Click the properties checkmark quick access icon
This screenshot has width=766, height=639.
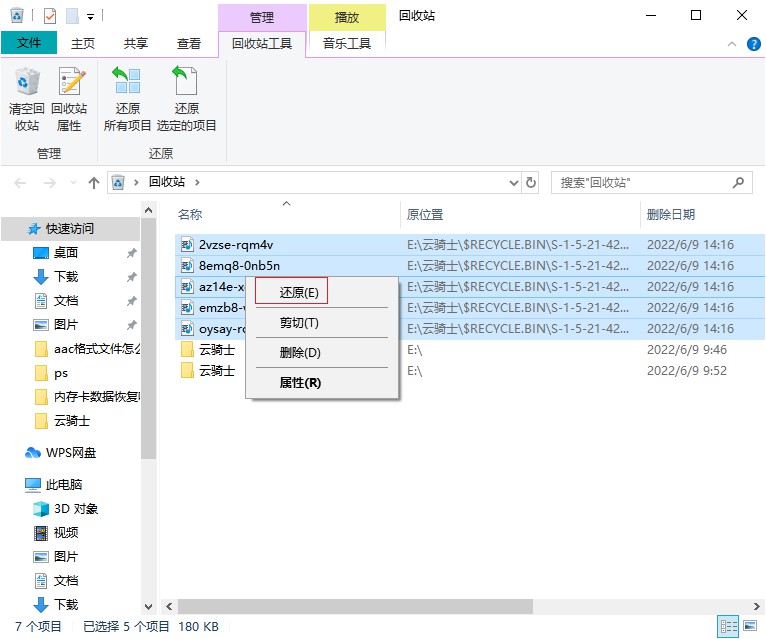click(50, 16)
